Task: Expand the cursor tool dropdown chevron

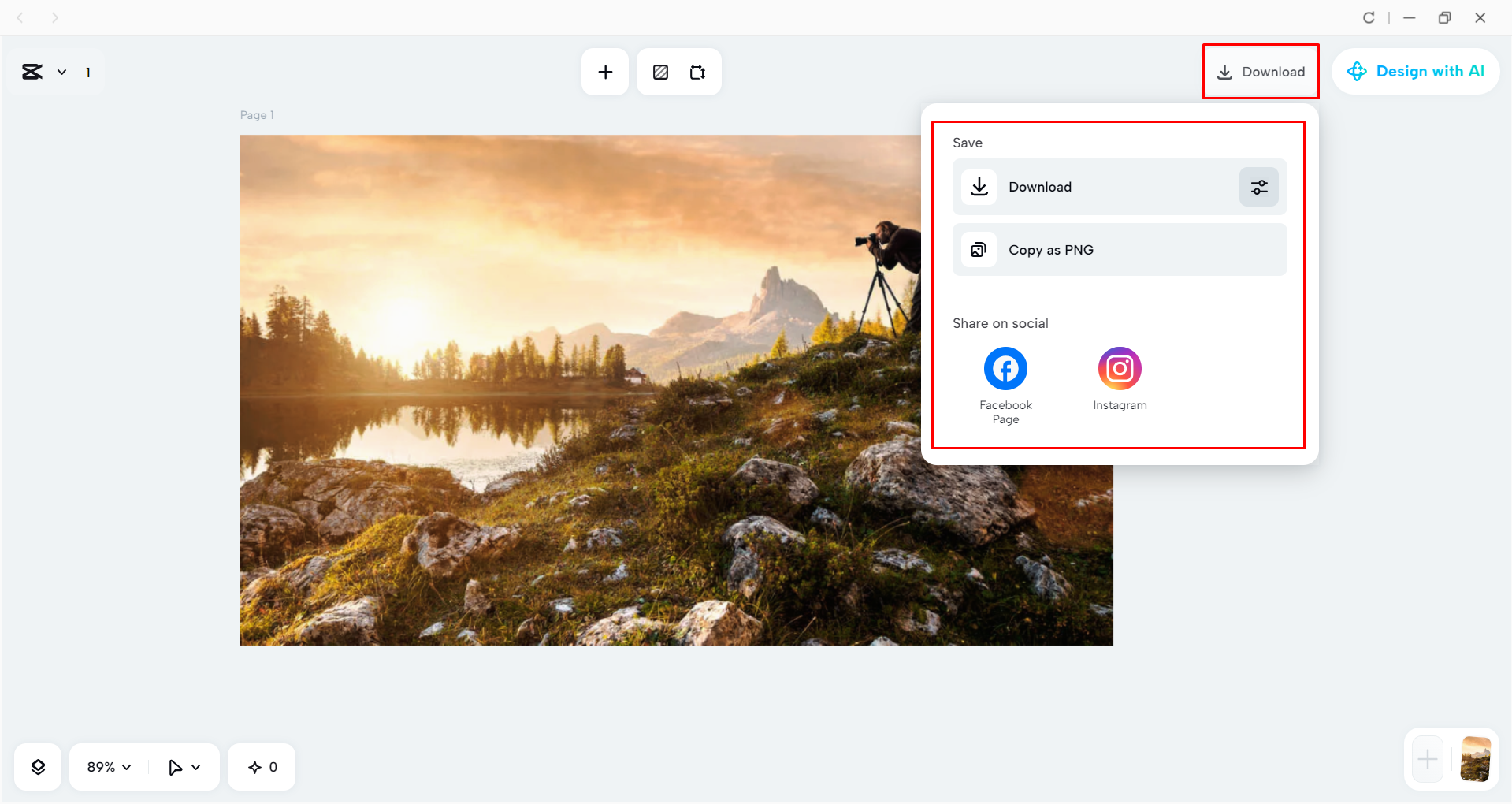Action: coord(197,765)
